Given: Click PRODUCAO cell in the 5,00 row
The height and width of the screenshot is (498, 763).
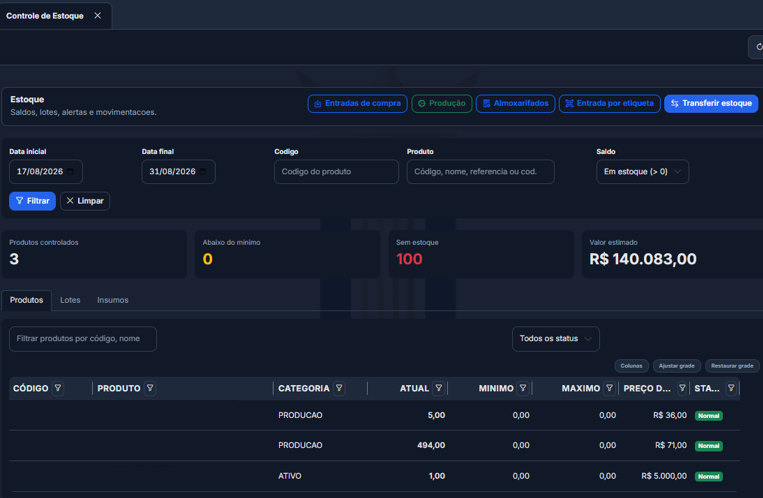Looking at the screenshot, I should [300, 415].
